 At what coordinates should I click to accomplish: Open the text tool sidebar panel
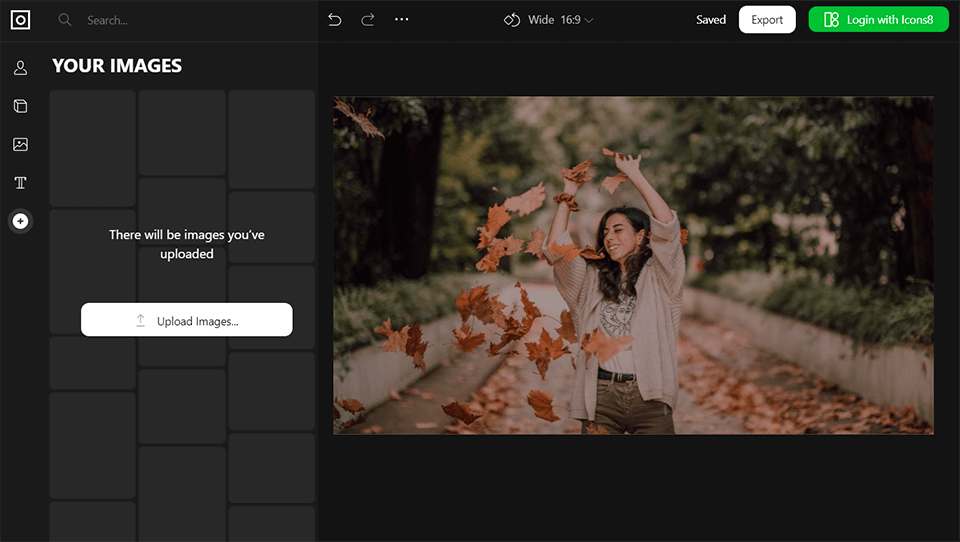click(20, 183)
